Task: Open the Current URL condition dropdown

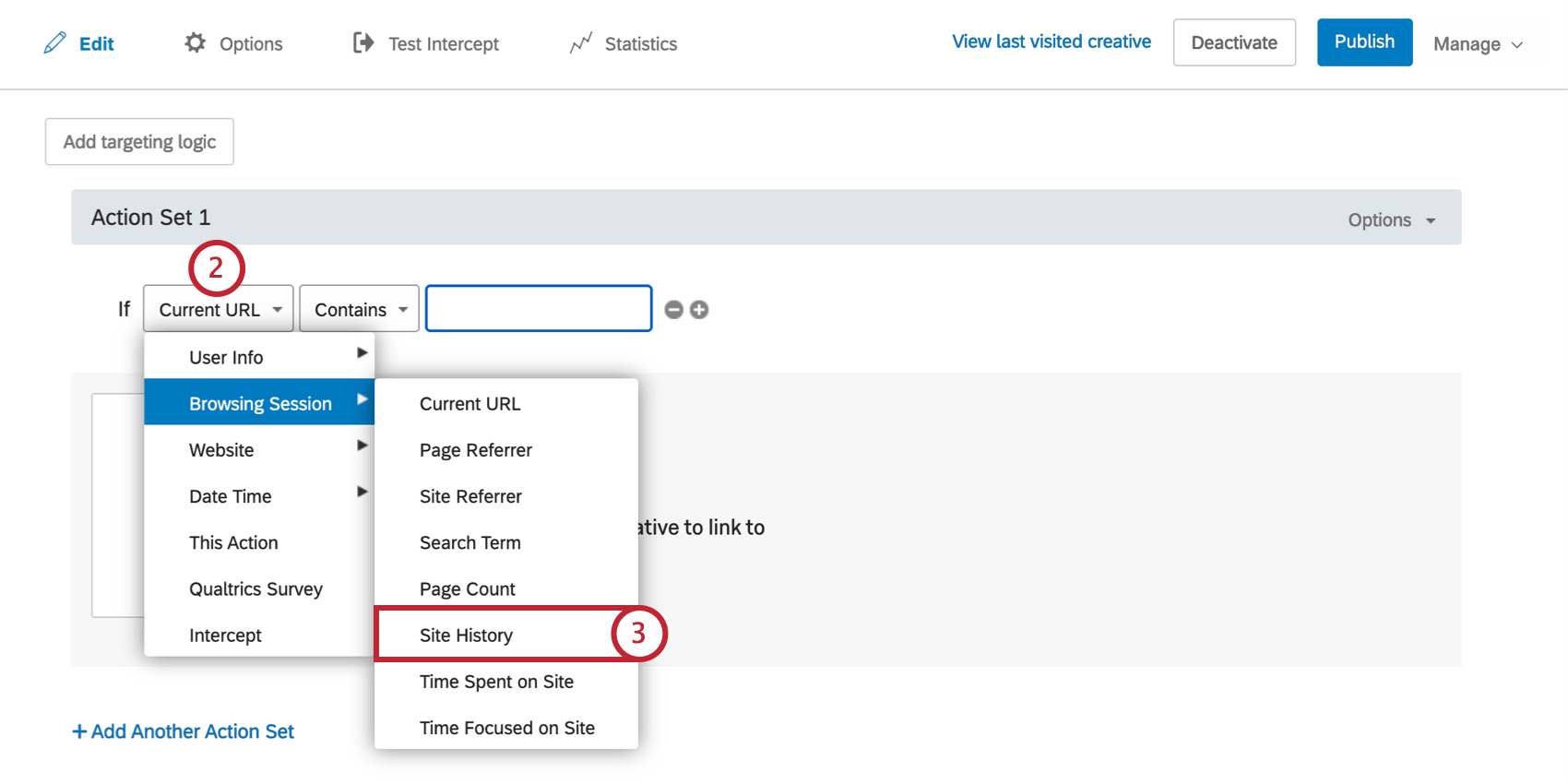Action: pos(219,309)
